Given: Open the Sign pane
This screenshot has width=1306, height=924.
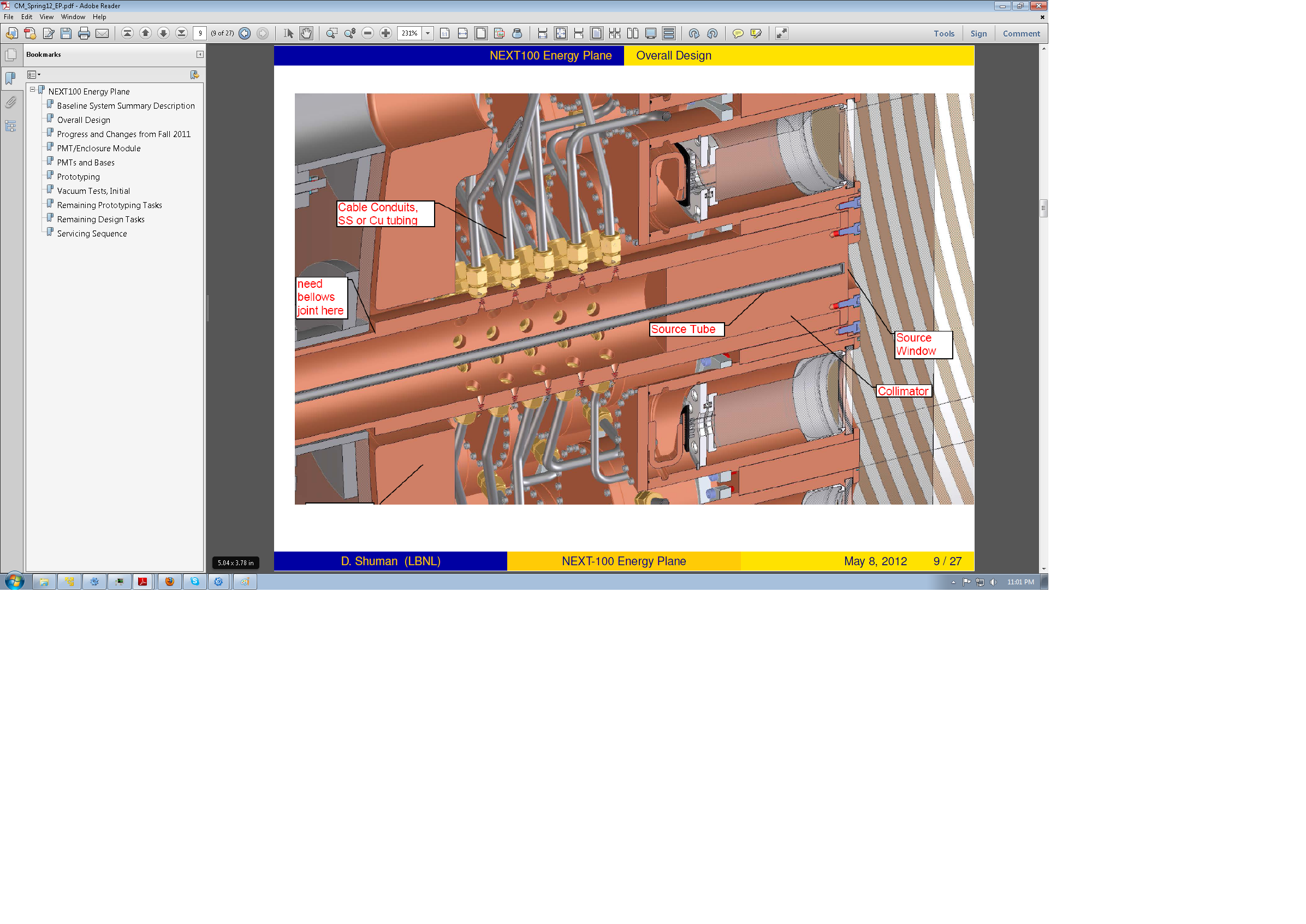Looking at the screenshot, I should click(978, 33).
